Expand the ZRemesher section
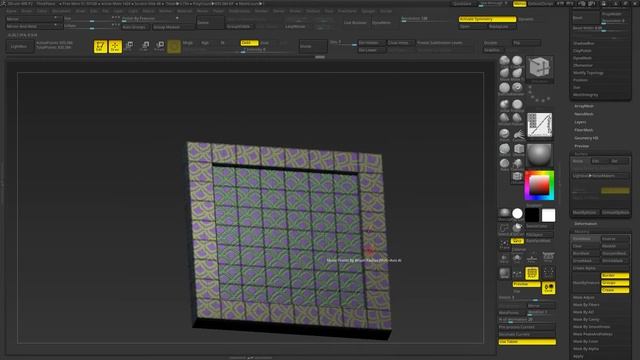Image resolution: width=640 pixels, height=360 pixels. (x=583, y=65)
